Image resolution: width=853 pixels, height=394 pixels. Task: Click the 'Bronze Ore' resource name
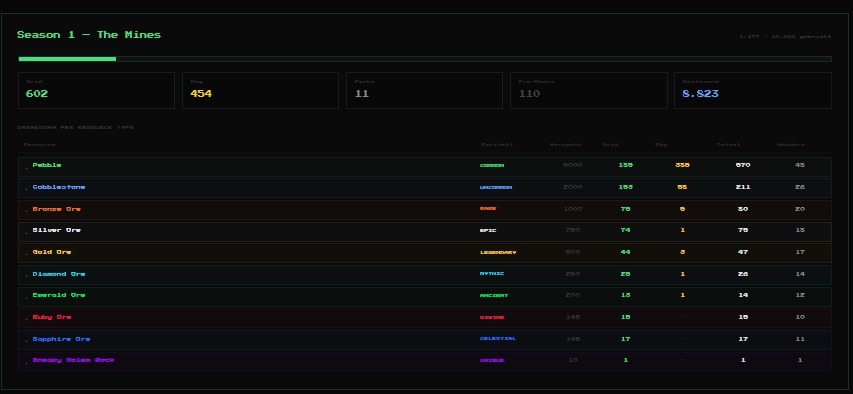coord(57,209)
